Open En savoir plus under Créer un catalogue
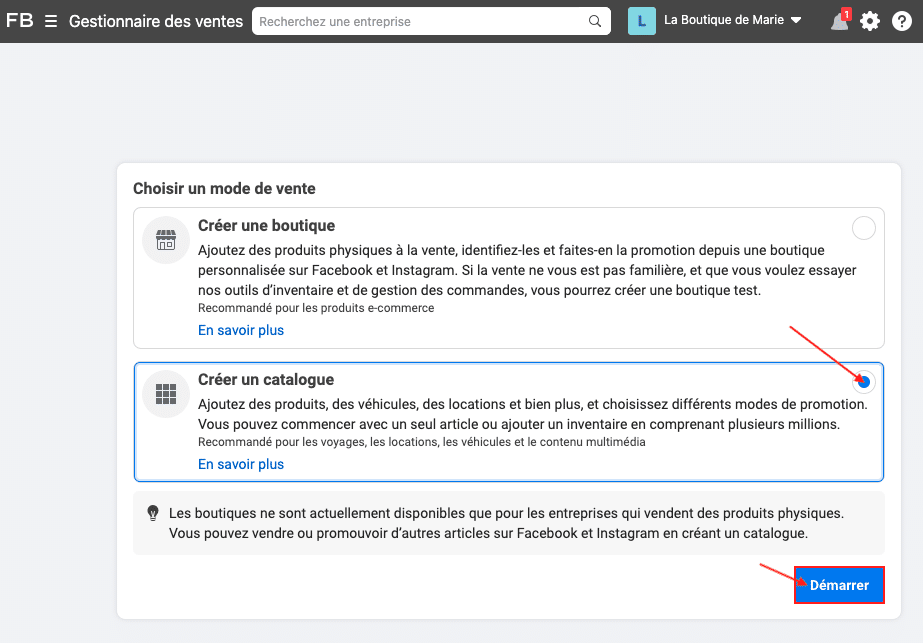 (x=240, y=463)
